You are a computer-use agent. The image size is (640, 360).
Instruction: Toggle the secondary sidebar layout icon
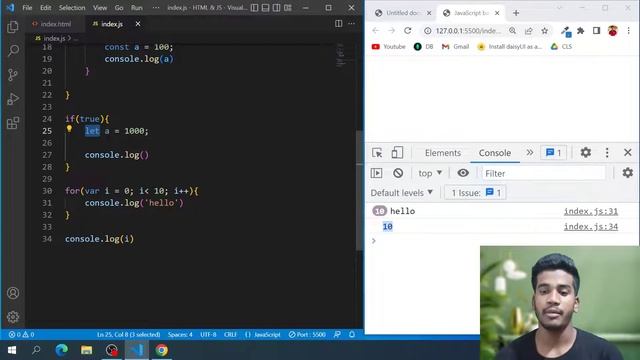click(x=276, y=8)
